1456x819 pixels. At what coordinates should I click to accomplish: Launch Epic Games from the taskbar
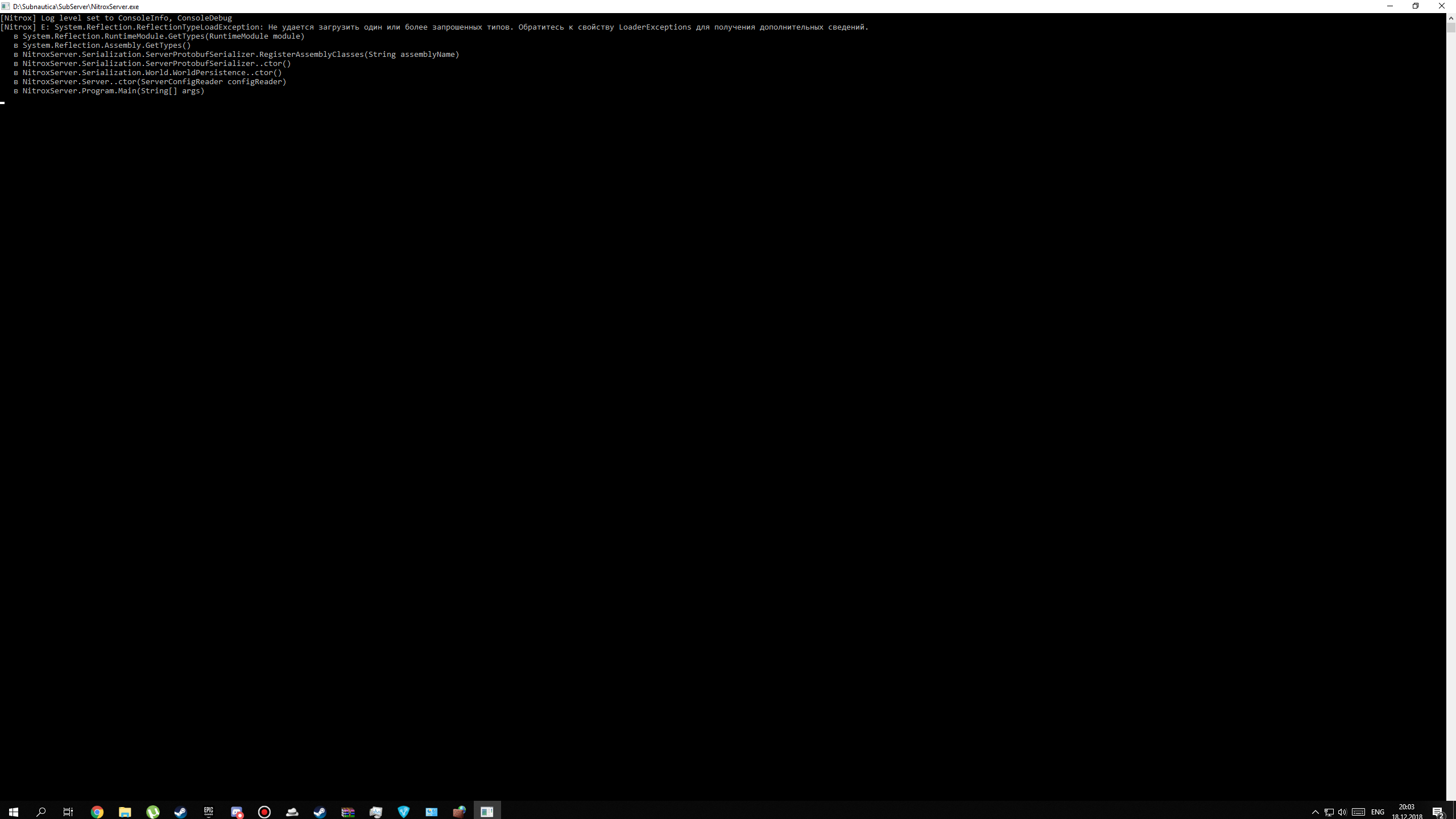click(209, 812)
